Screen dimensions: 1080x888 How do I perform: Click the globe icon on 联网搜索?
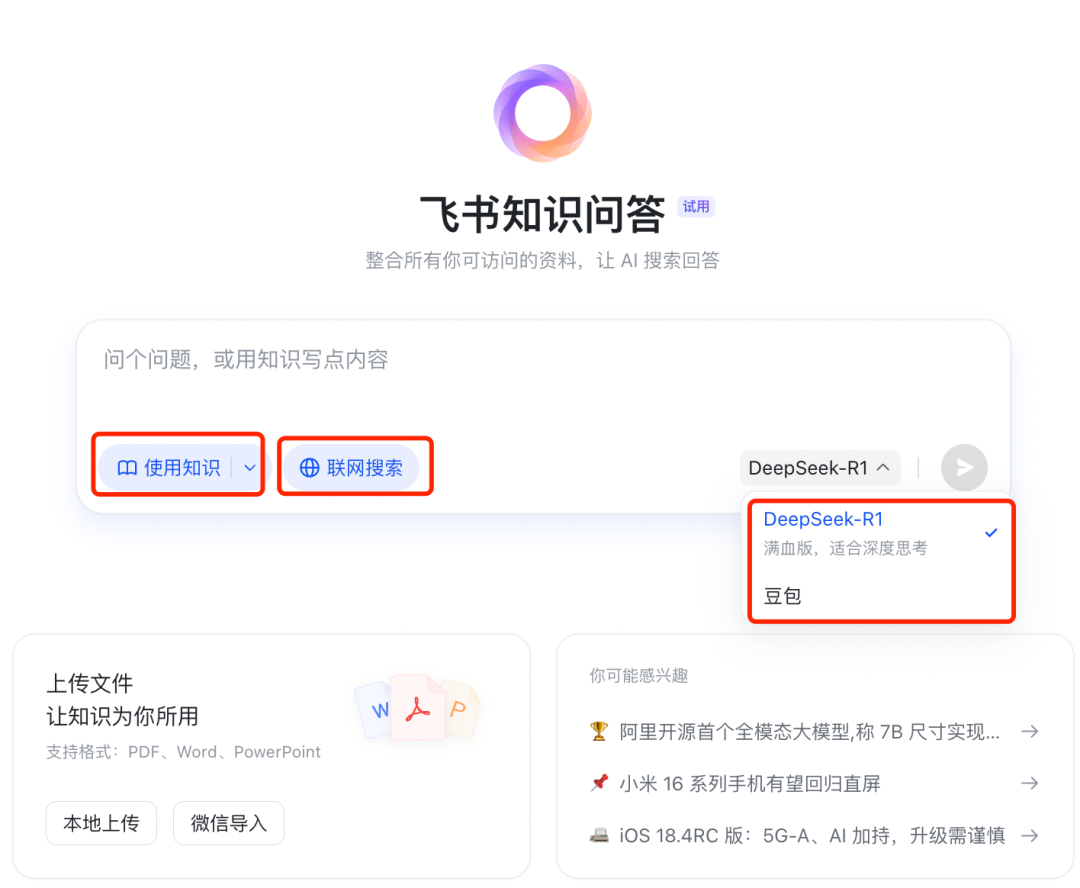309,468
